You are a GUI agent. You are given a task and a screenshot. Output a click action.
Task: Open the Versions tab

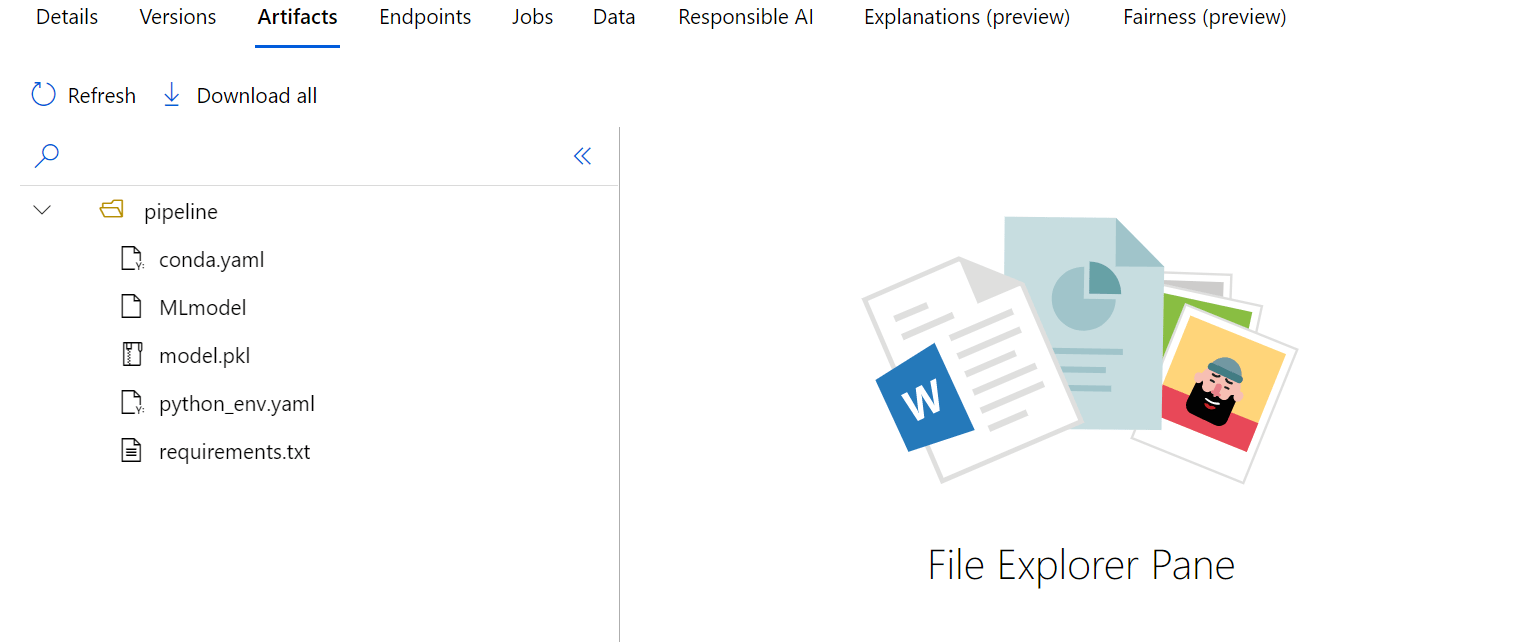(177, 16)
